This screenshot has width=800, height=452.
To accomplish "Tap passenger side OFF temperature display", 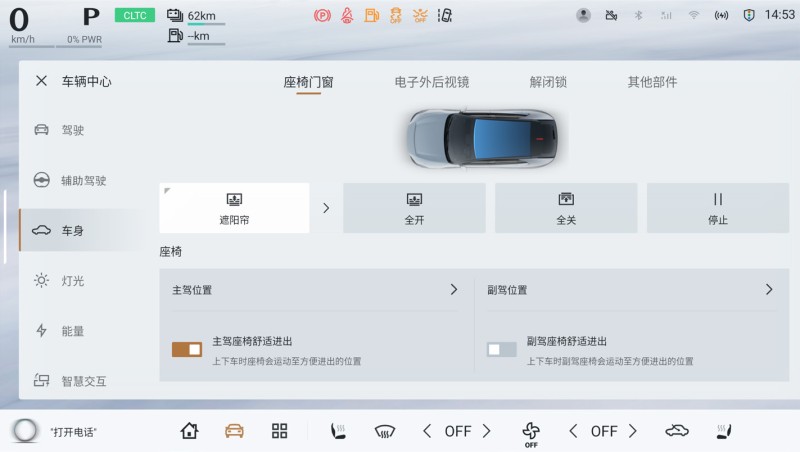I will click(x=604, y=431).
